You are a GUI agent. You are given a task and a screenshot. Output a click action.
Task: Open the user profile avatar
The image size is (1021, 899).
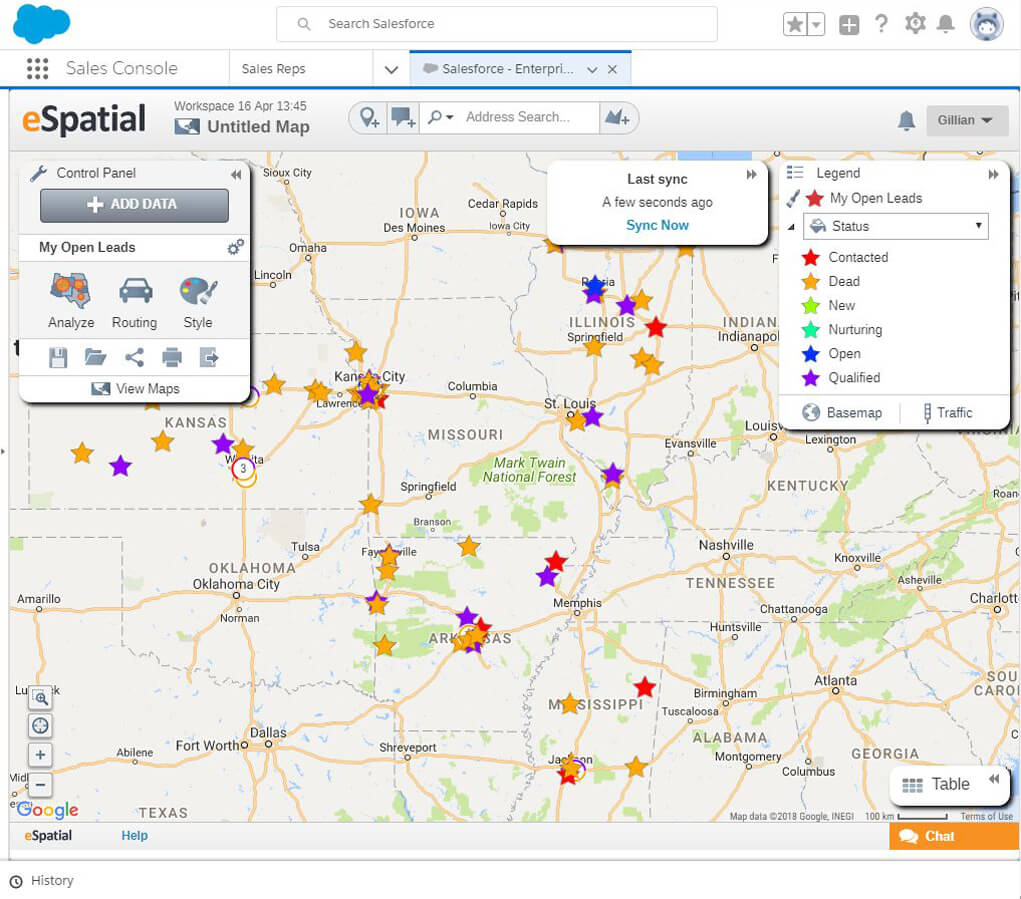[986, 25]
